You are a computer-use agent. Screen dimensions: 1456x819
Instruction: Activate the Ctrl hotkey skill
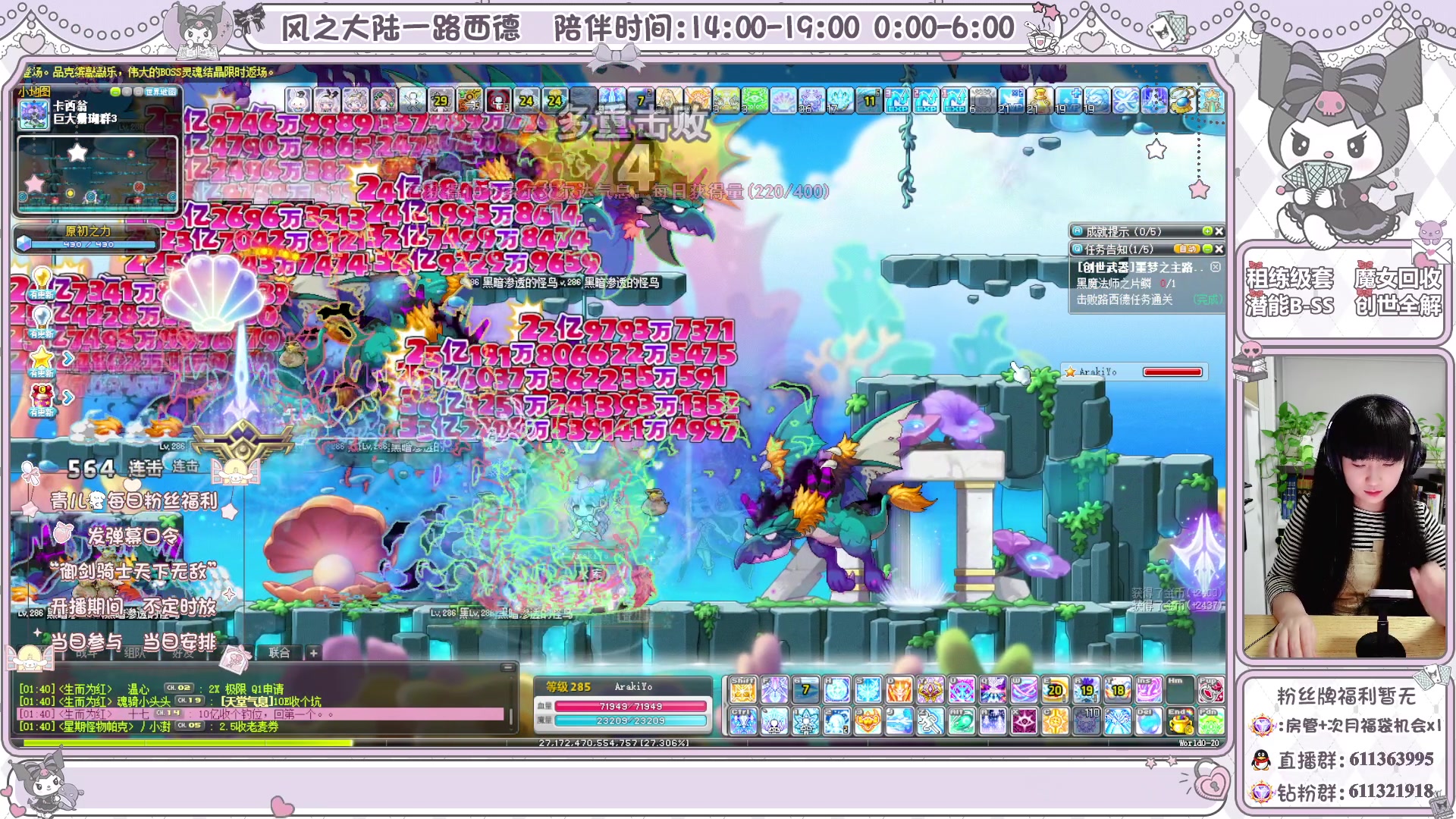(743, 721)
